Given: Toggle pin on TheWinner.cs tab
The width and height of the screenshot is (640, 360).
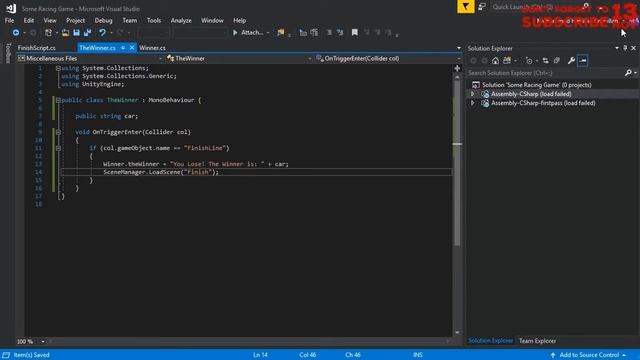Looking at the screenshot, I should [123, 48].
